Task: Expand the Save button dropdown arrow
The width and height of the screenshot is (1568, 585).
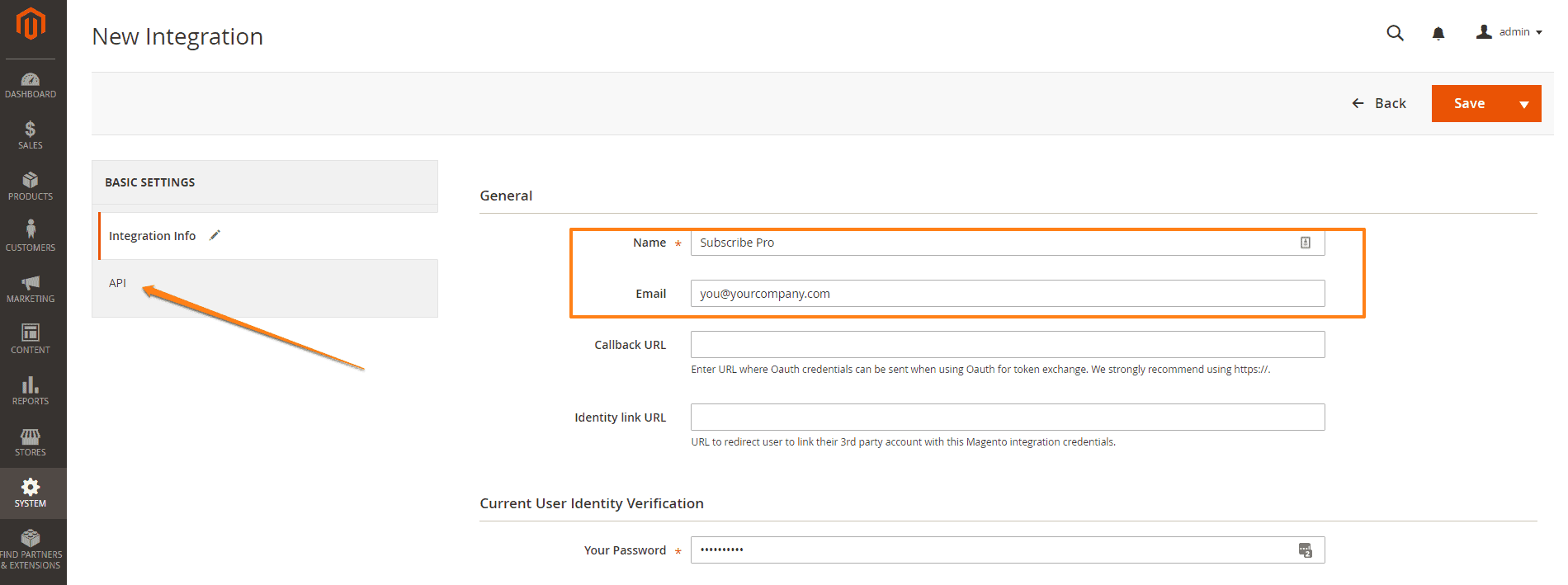Action: pos(1523,104)
